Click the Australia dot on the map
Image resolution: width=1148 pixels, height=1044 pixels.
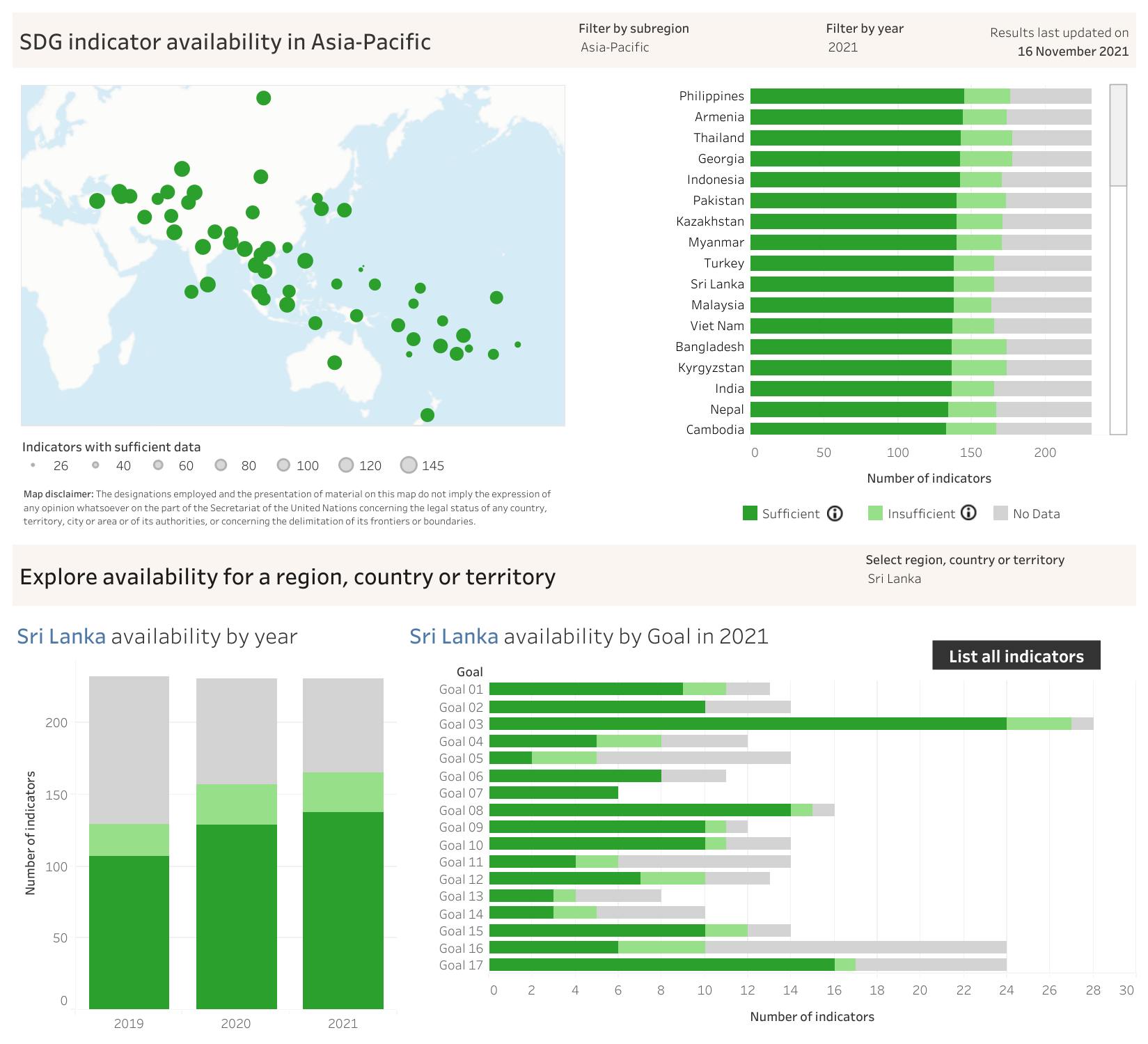(x=334, y=363)
